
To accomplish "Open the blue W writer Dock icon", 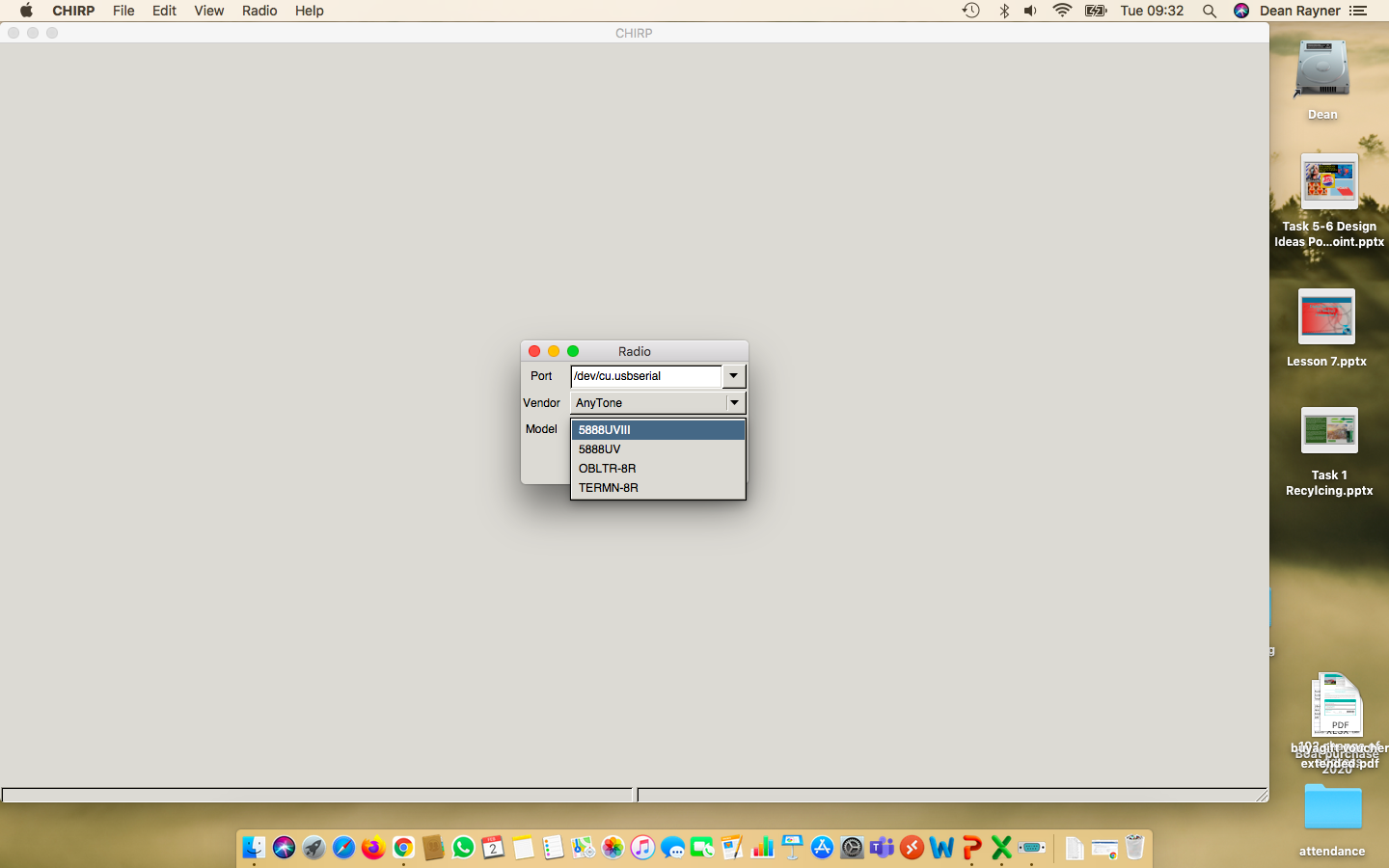I will pos(941,848).
